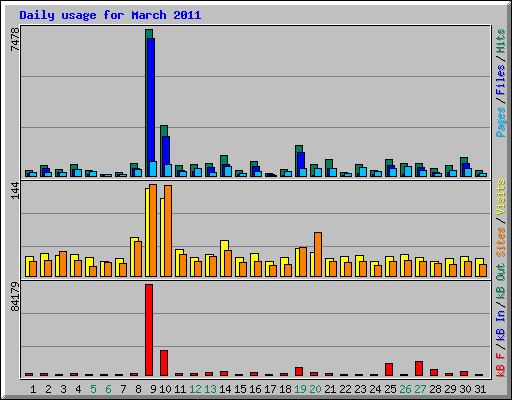
Task: Click the day 20 green axis label
Action: point(315,389)
